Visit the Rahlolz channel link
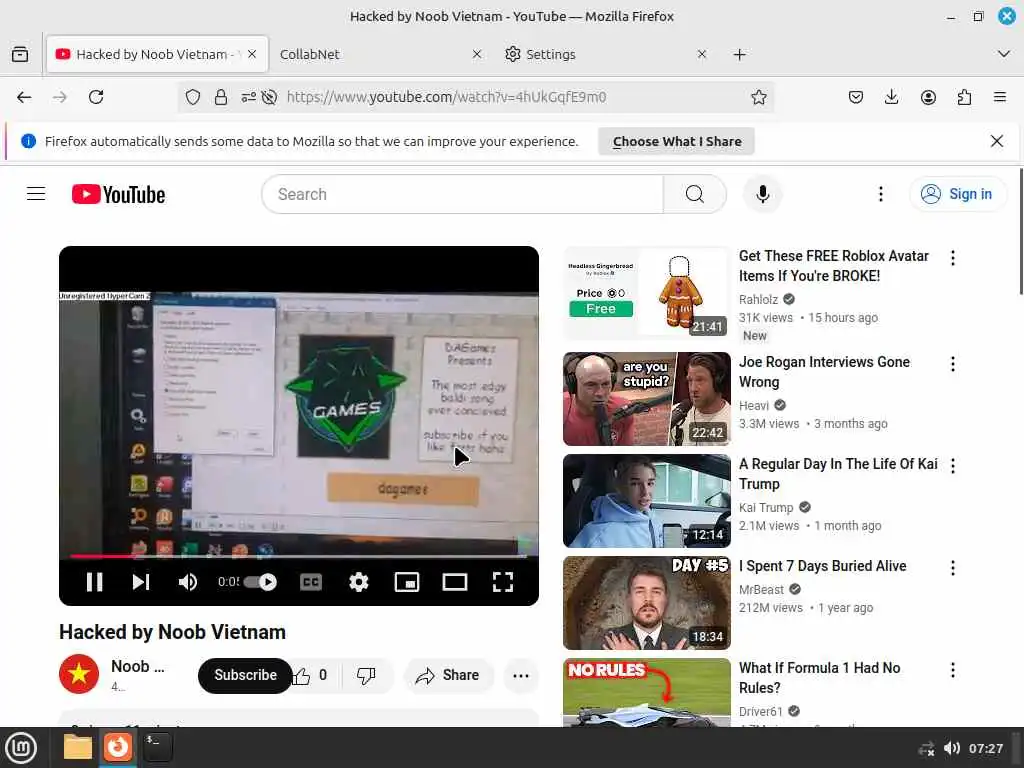1024x768 pixels. coord(758,300)
